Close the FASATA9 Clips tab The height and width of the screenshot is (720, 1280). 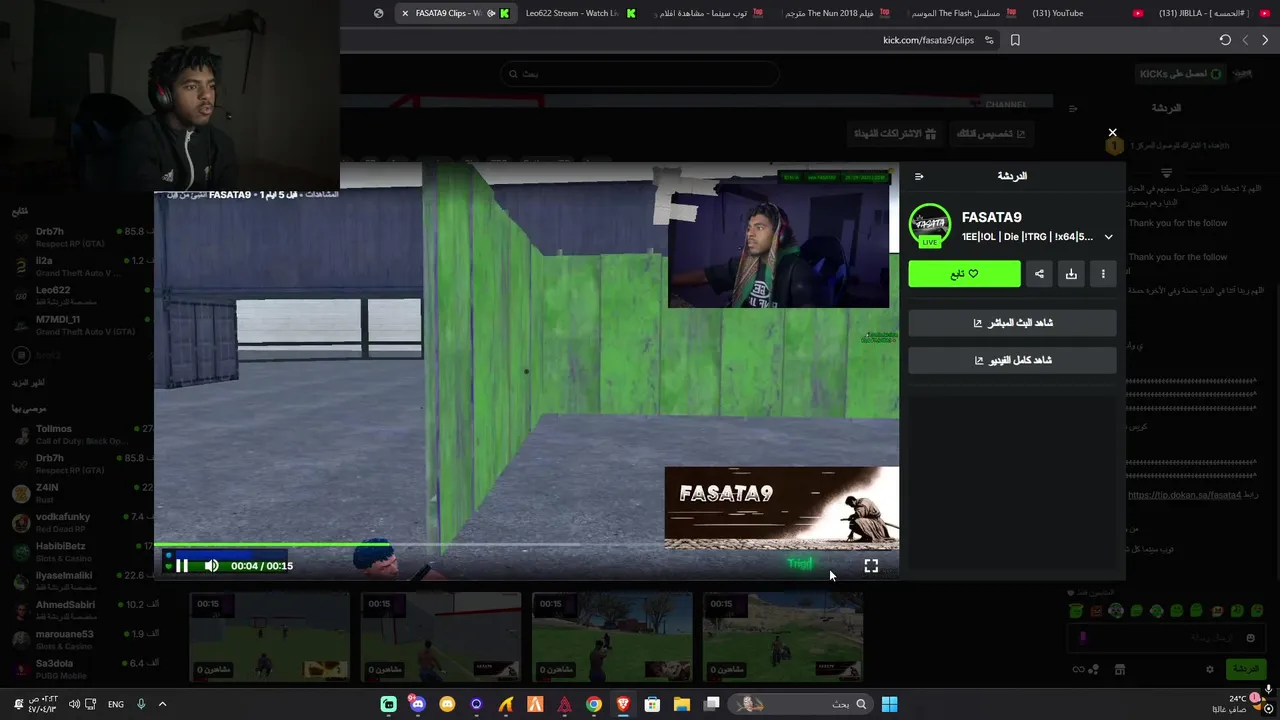coord(405,13)
